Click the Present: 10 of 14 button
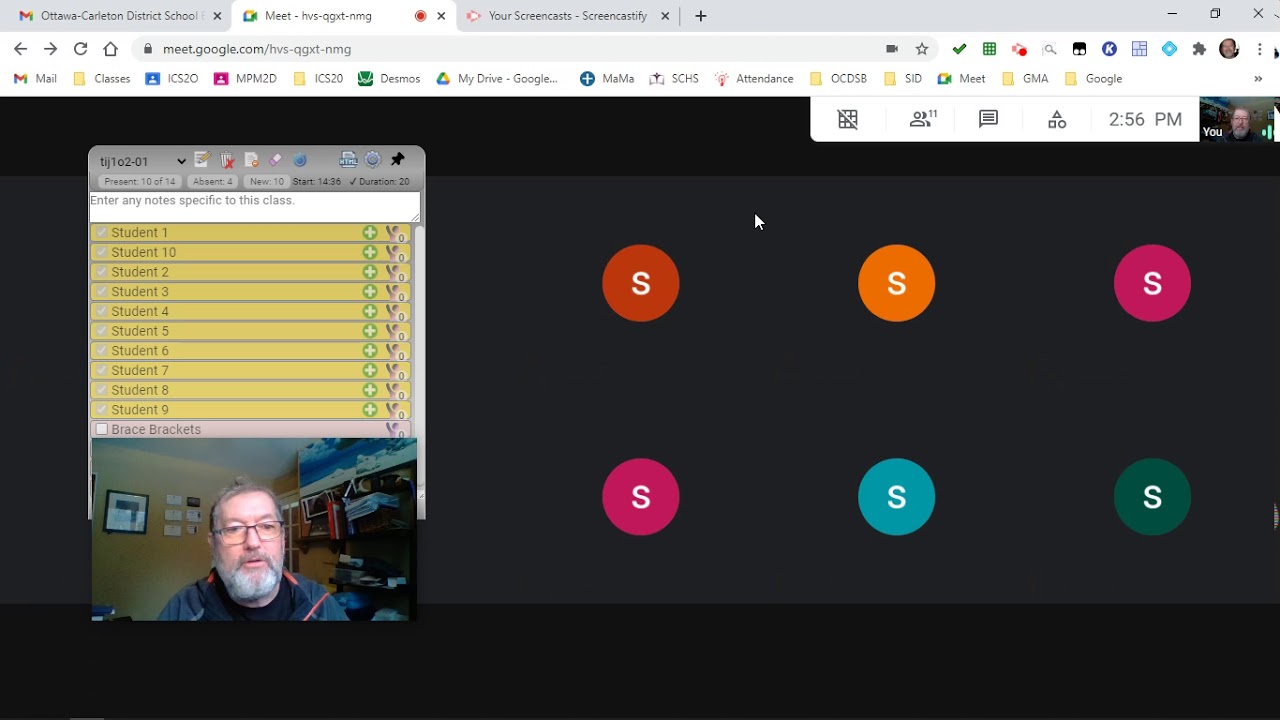The width and height of the screenshot is (1280, 720). pyautogui.click(x=140, y=182)
